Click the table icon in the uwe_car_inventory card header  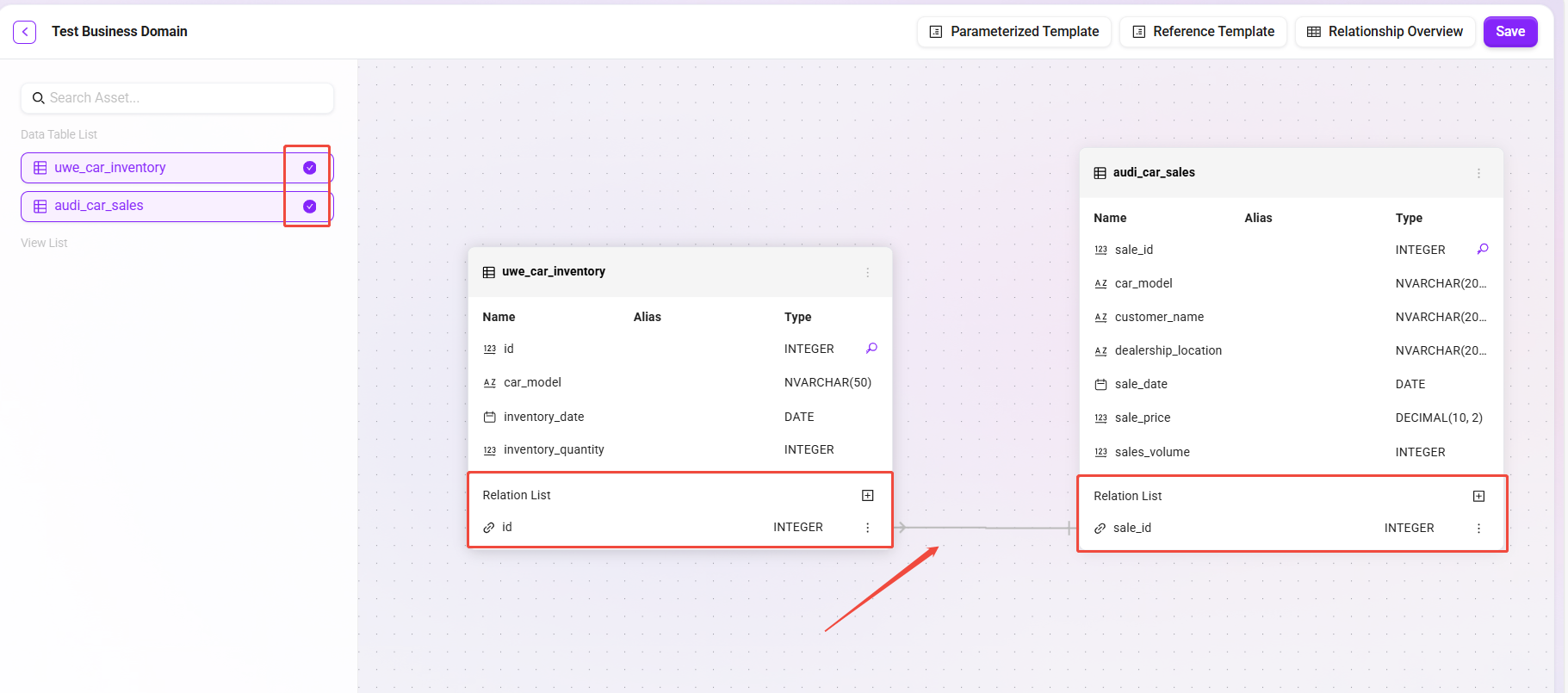coord(489,272)
